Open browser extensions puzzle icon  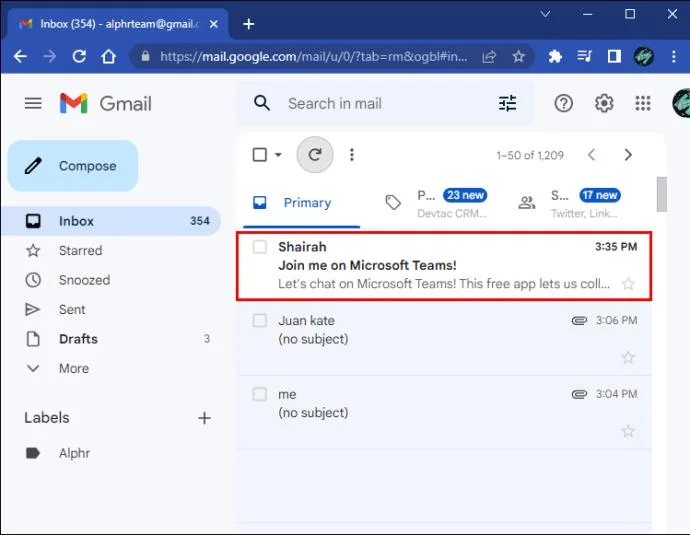pyautogui.click(x=555, y=56)
